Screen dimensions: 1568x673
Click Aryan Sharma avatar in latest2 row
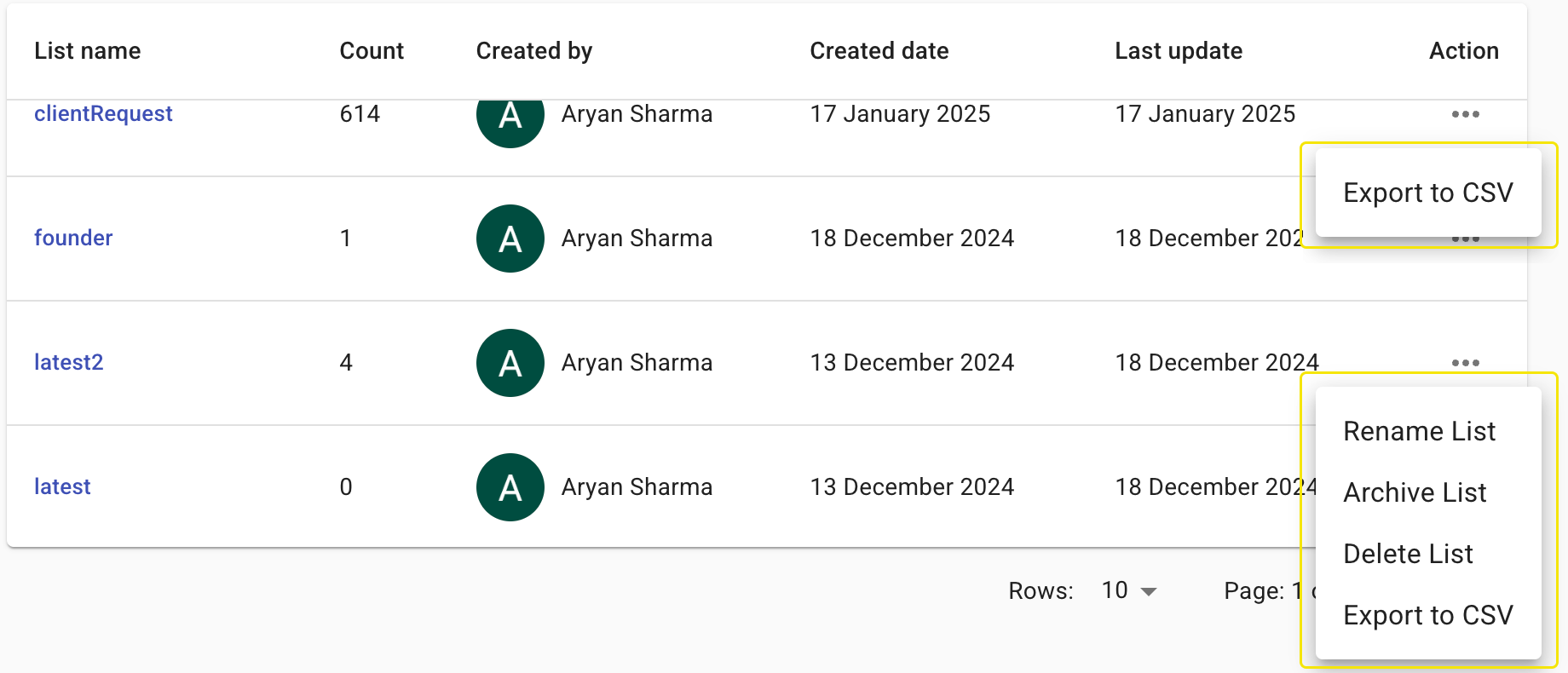[510, 363]
